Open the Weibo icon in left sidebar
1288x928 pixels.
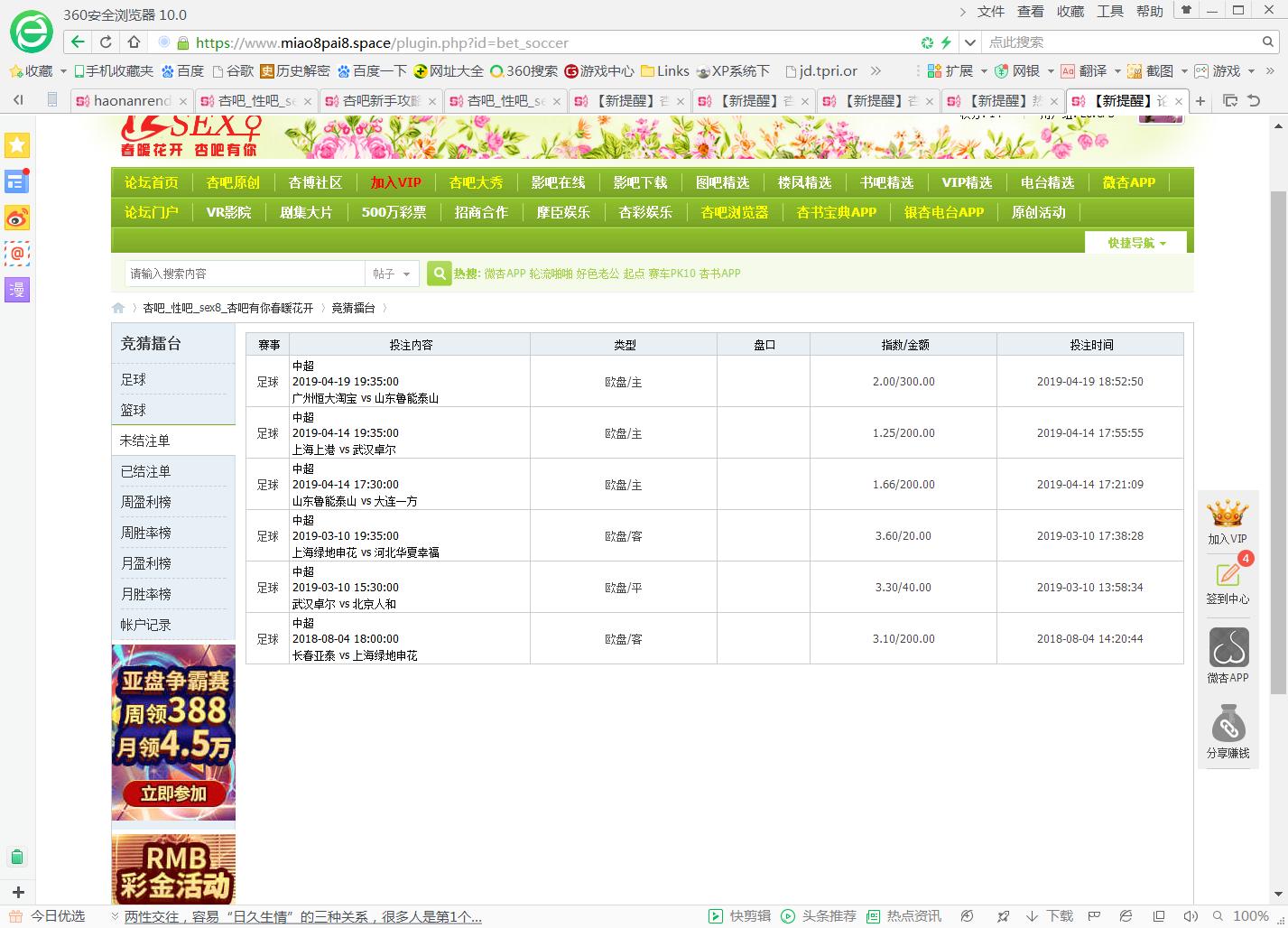[x=17, y=218]
